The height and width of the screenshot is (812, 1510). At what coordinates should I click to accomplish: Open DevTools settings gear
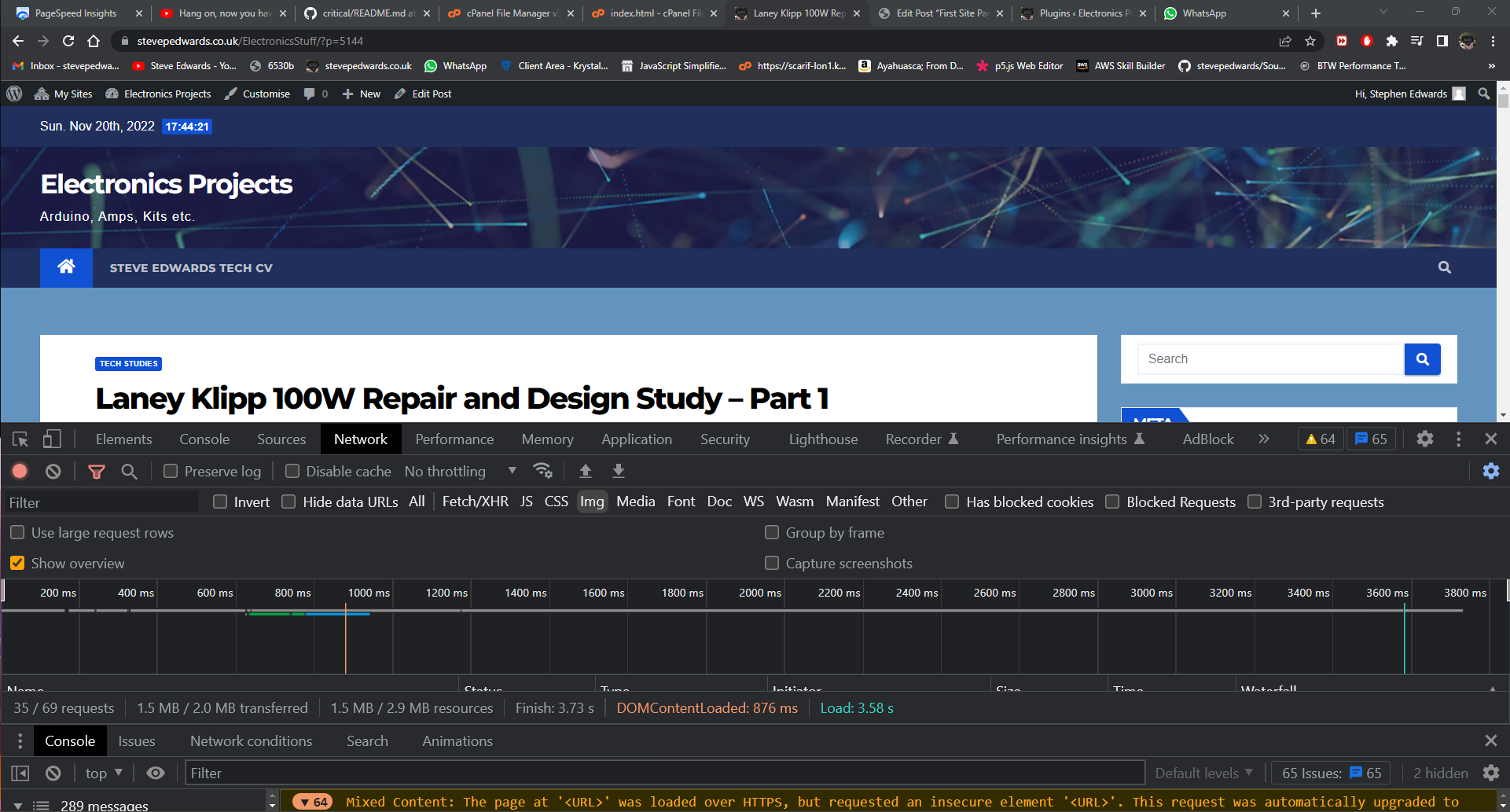point(1424,439)
